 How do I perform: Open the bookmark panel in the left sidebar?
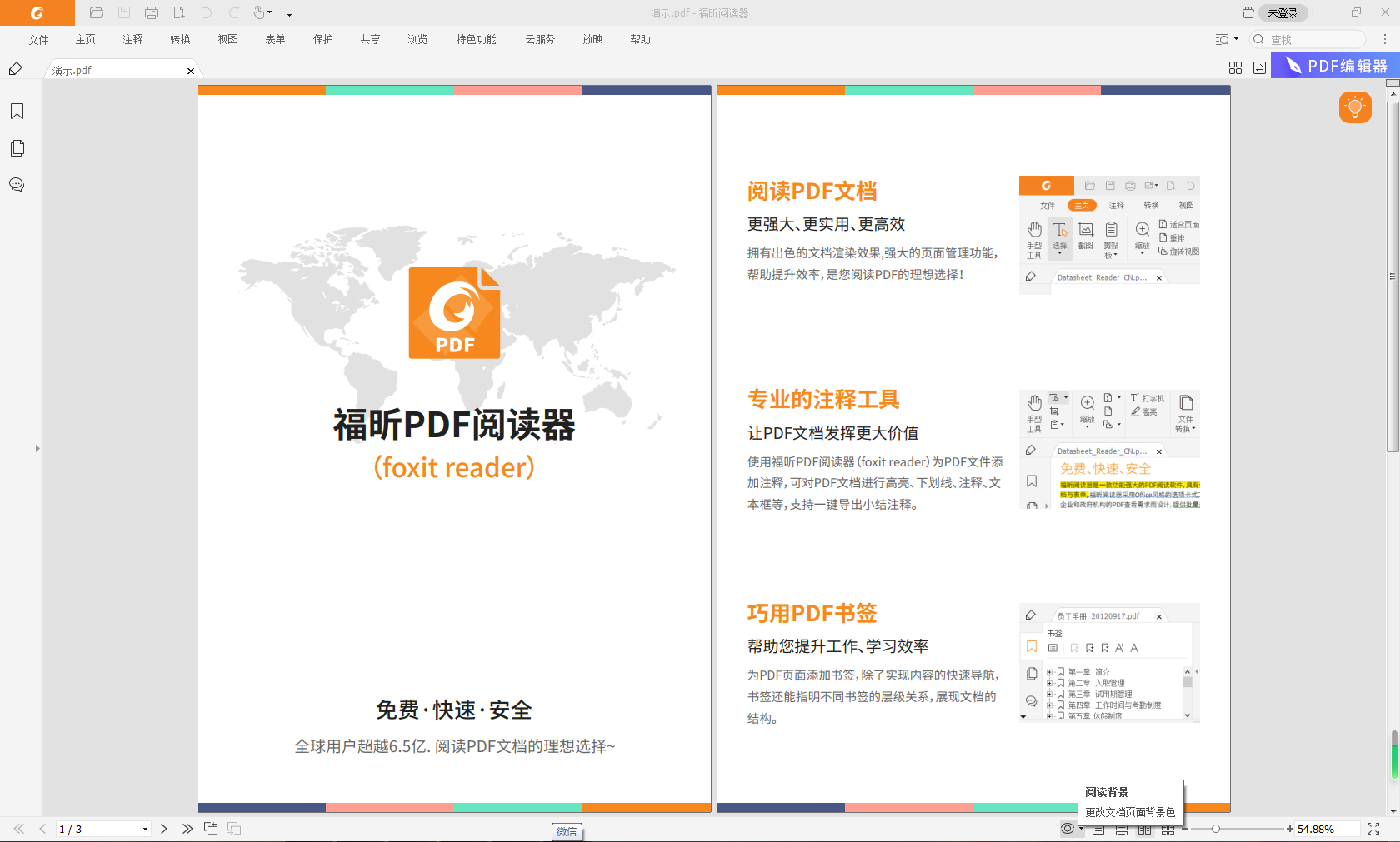[x=17, y=111]
